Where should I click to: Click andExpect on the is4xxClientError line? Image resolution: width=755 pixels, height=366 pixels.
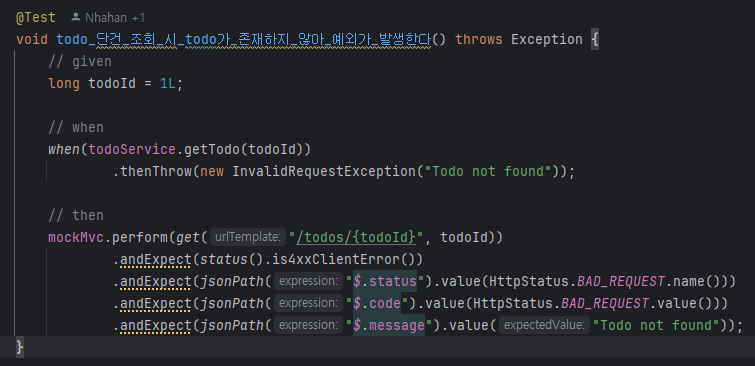click(156, 260)
